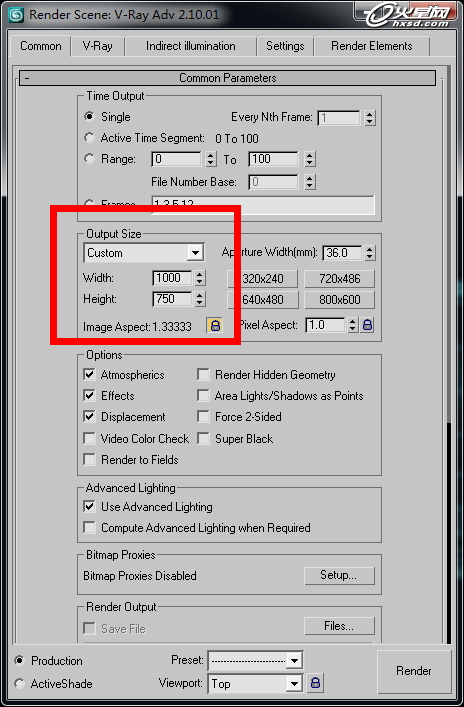Click the 720x486 preset button

click(340, 279)
